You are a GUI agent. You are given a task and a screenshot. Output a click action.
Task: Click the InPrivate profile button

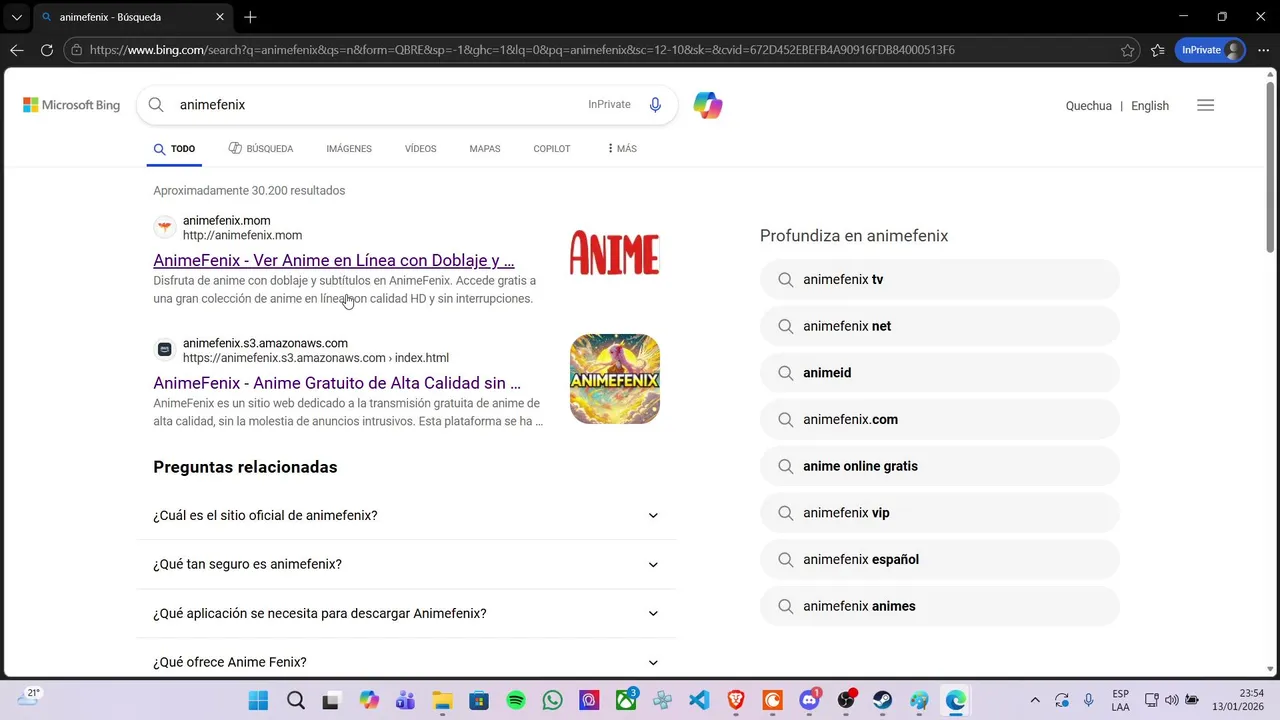1210,50
